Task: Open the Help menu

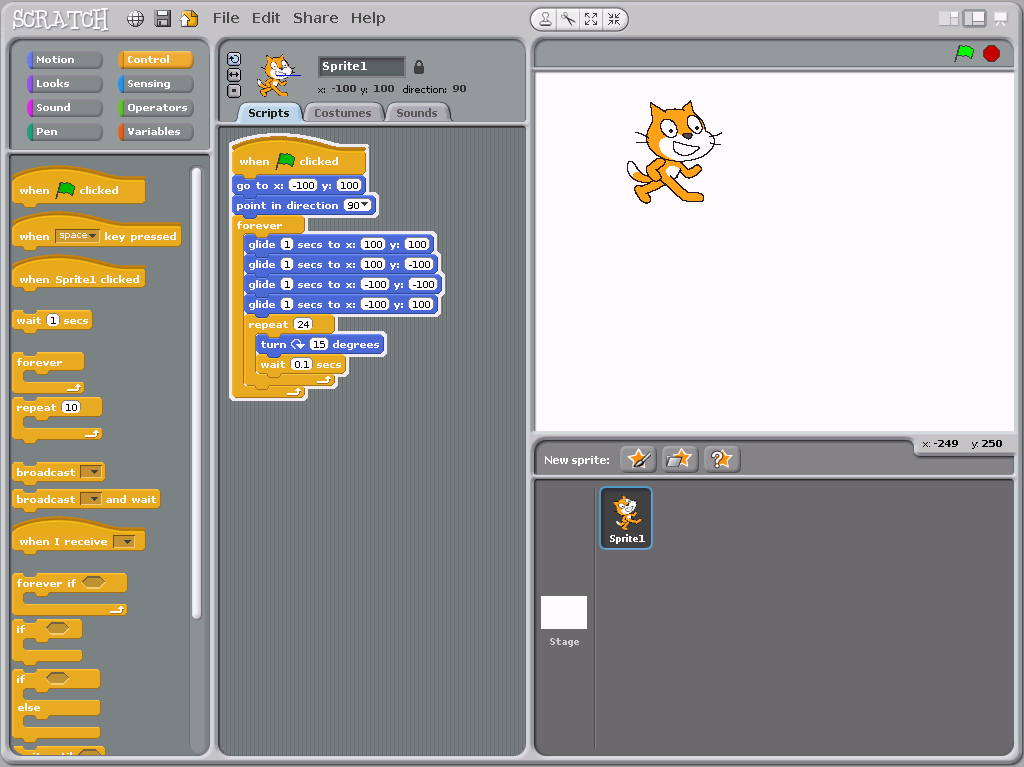Action: (368, 18)
